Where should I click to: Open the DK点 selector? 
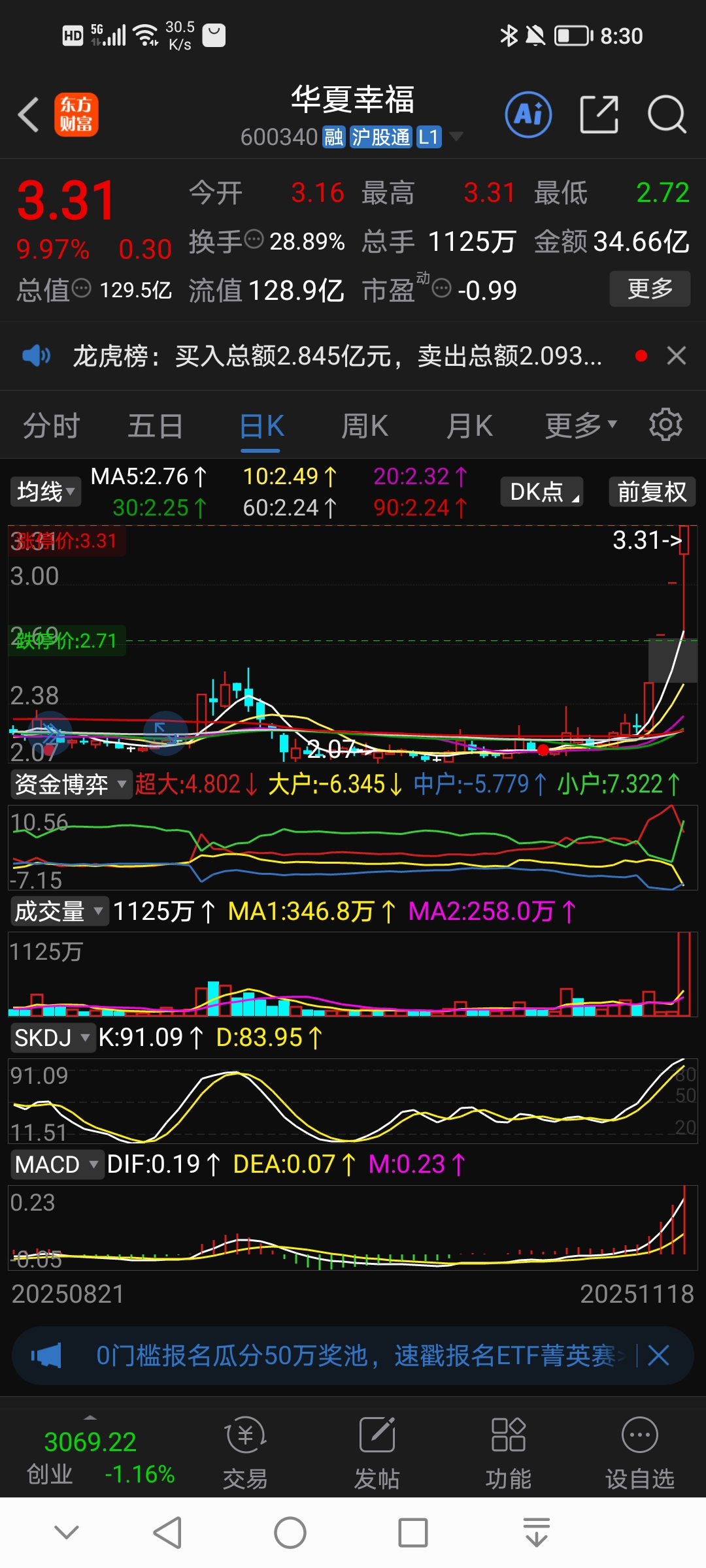click(542, 491)
